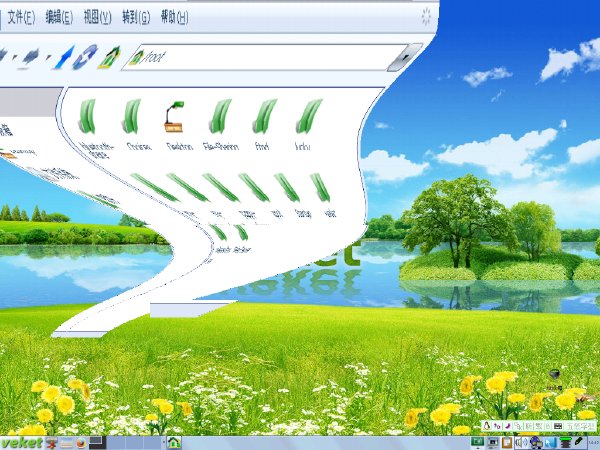The image size is (600, 450).
Task: Click the volume speaker tray icon
Action: pyautogui.click(x=519, y=443)
